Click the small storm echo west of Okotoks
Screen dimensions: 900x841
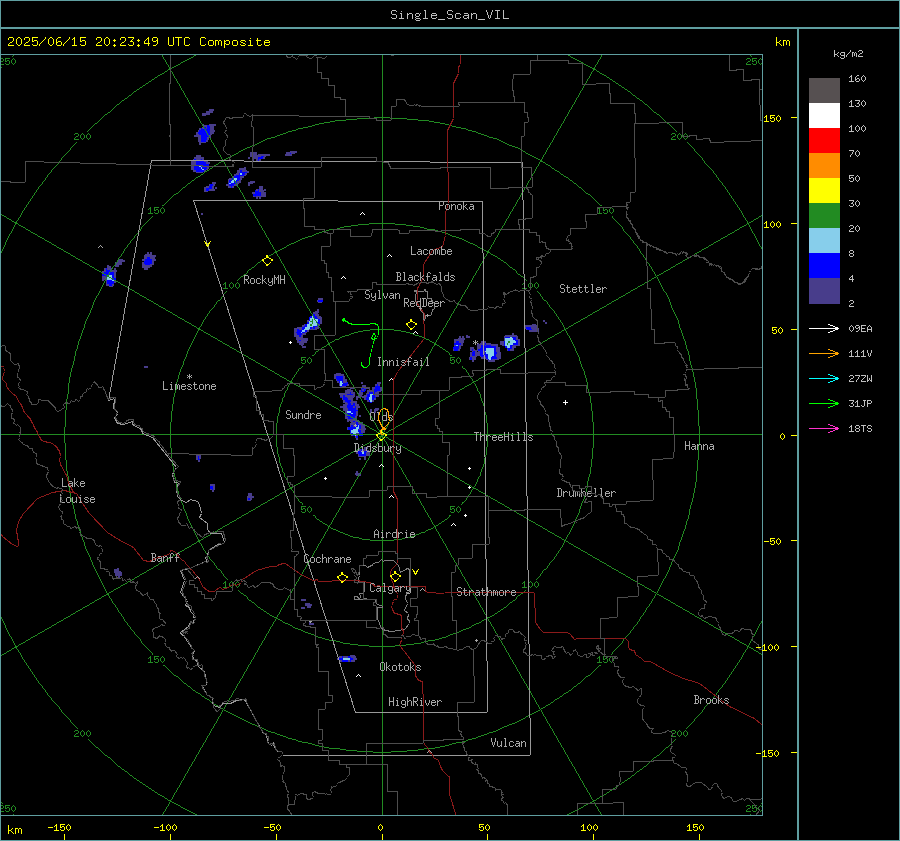tap(347, 658)
